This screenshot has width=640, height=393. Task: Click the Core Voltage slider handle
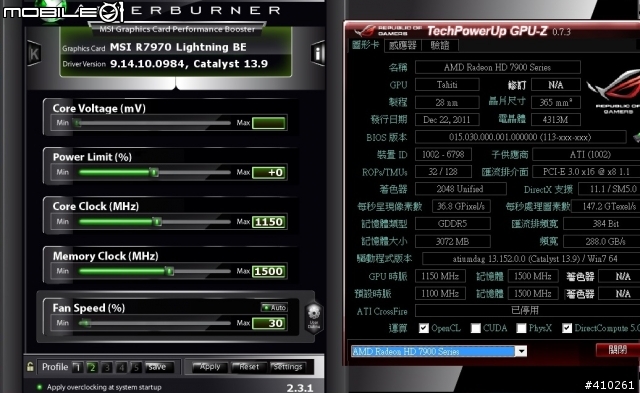tap(76, 122)
